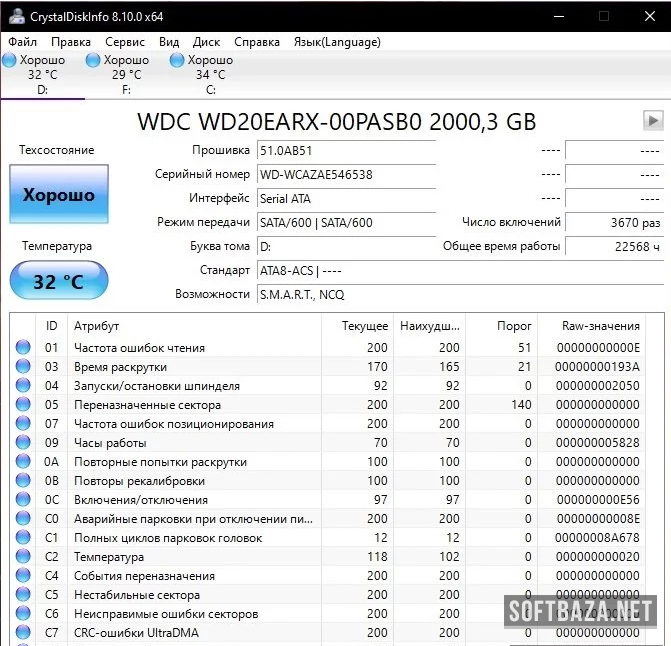Select the C: drive tab at 34 °C
671x646 pixels.
click(210, 75)
